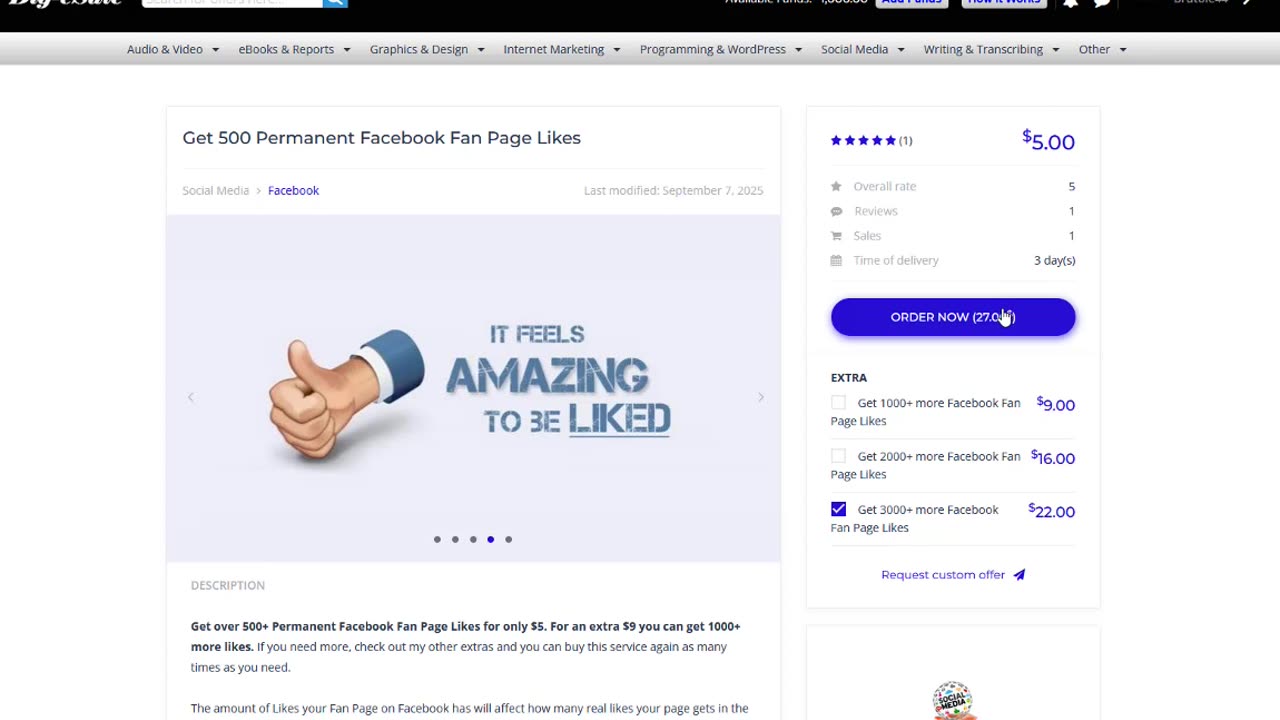Click the search magnifier icon
This screenshot has height=720, width=1280.
click(335, 3)
